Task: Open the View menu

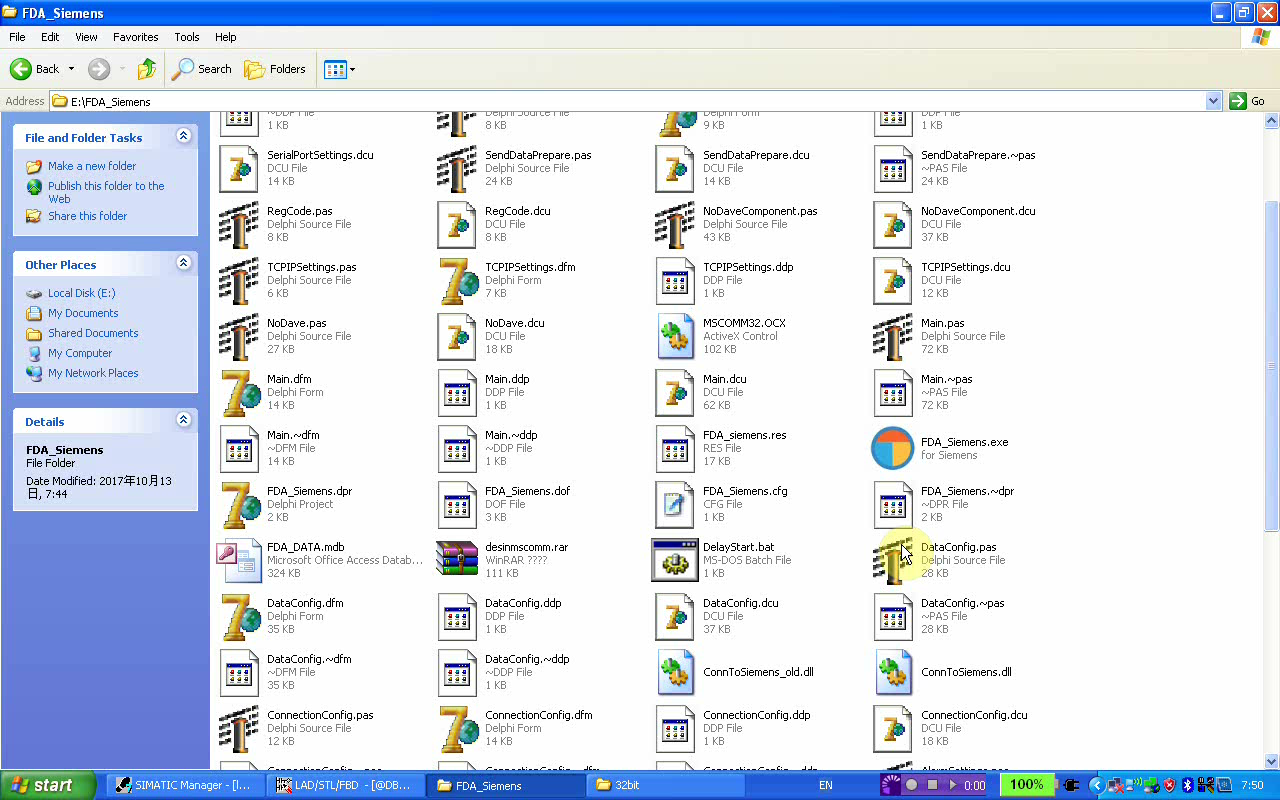Action: coord(87,37)
